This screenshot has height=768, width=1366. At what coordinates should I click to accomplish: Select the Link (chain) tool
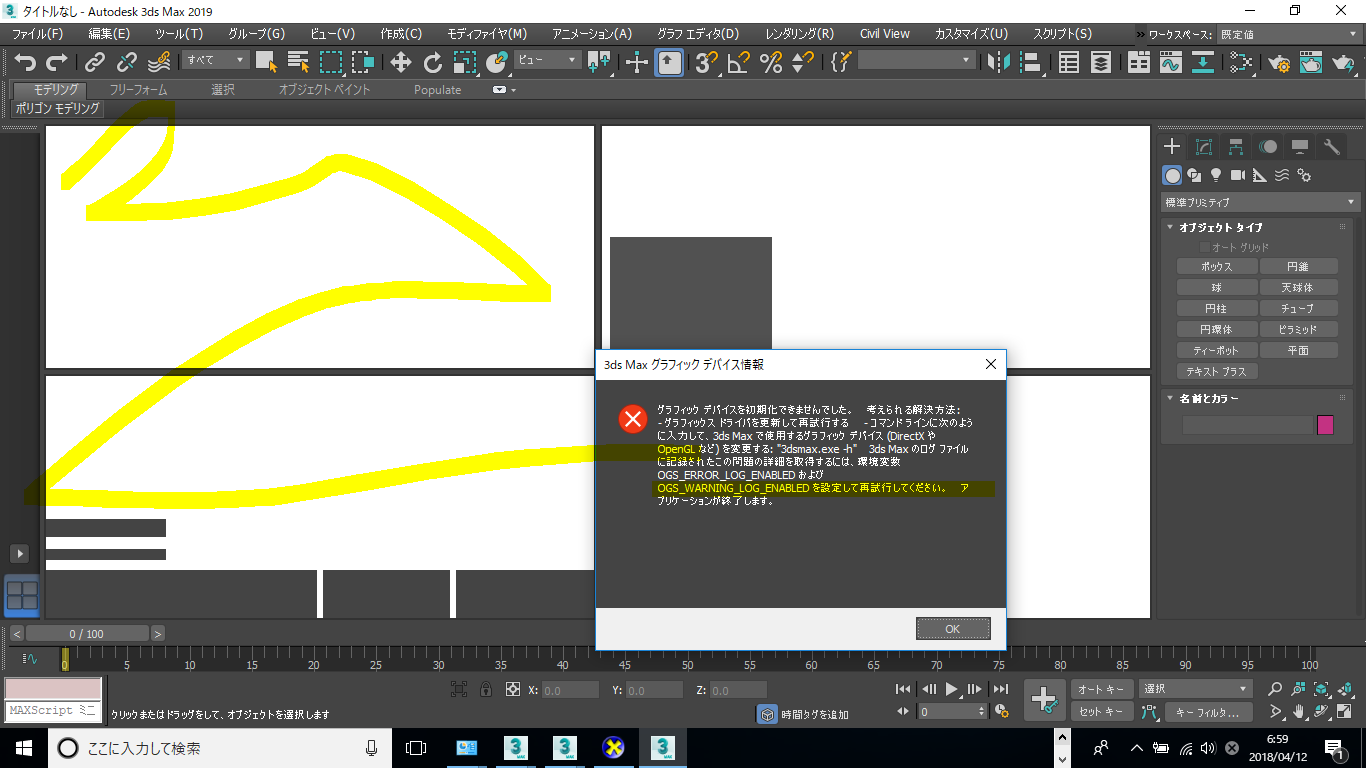pyautogui.click(x=95, y=62)
